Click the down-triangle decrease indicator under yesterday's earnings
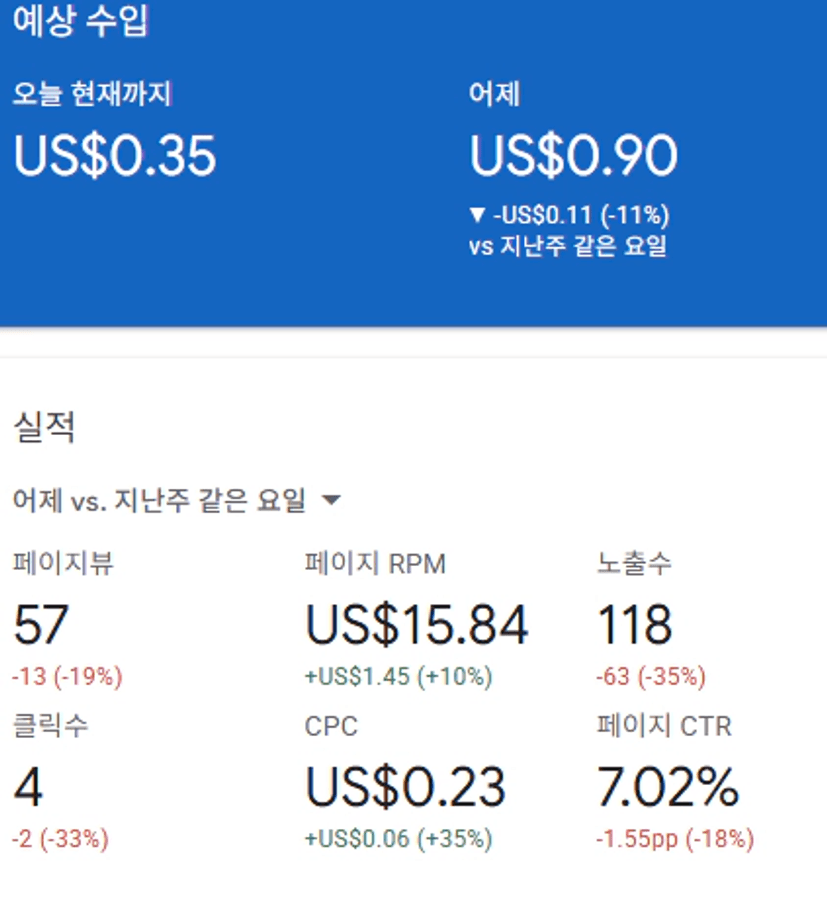This screenshot has height=913, width=827. click(477, 215)
